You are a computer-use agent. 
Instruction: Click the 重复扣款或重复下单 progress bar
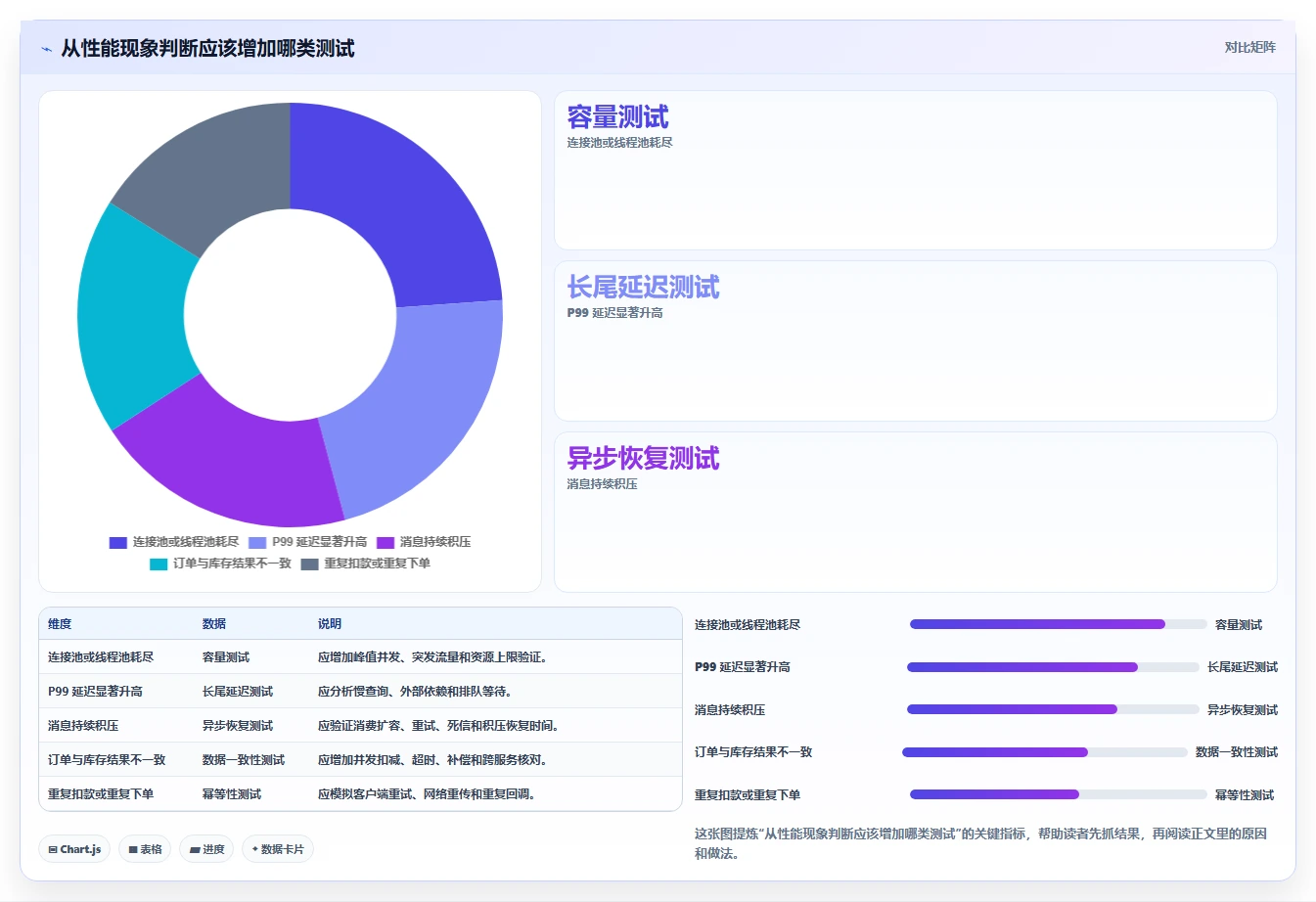[1059, 794]
